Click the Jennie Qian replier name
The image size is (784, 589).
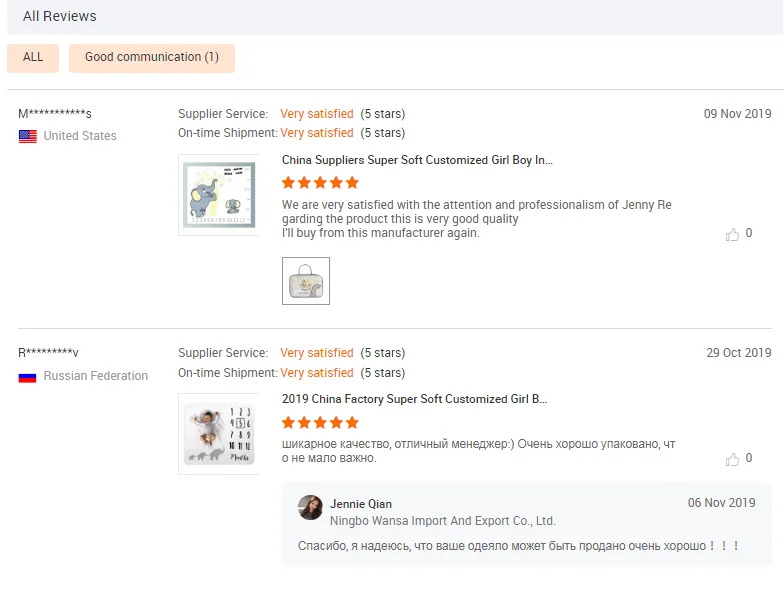tap(361, 504)
